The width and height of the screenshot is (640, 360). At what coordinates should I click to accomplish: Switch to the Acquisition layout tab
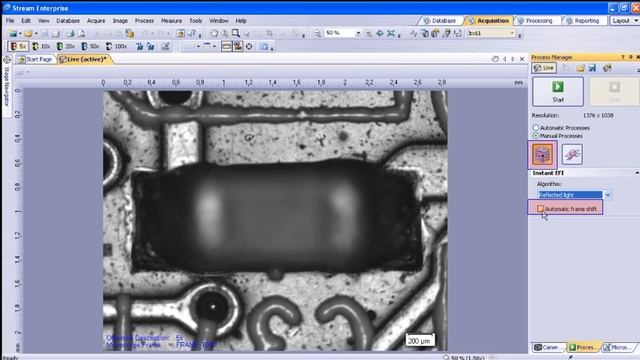489,20
